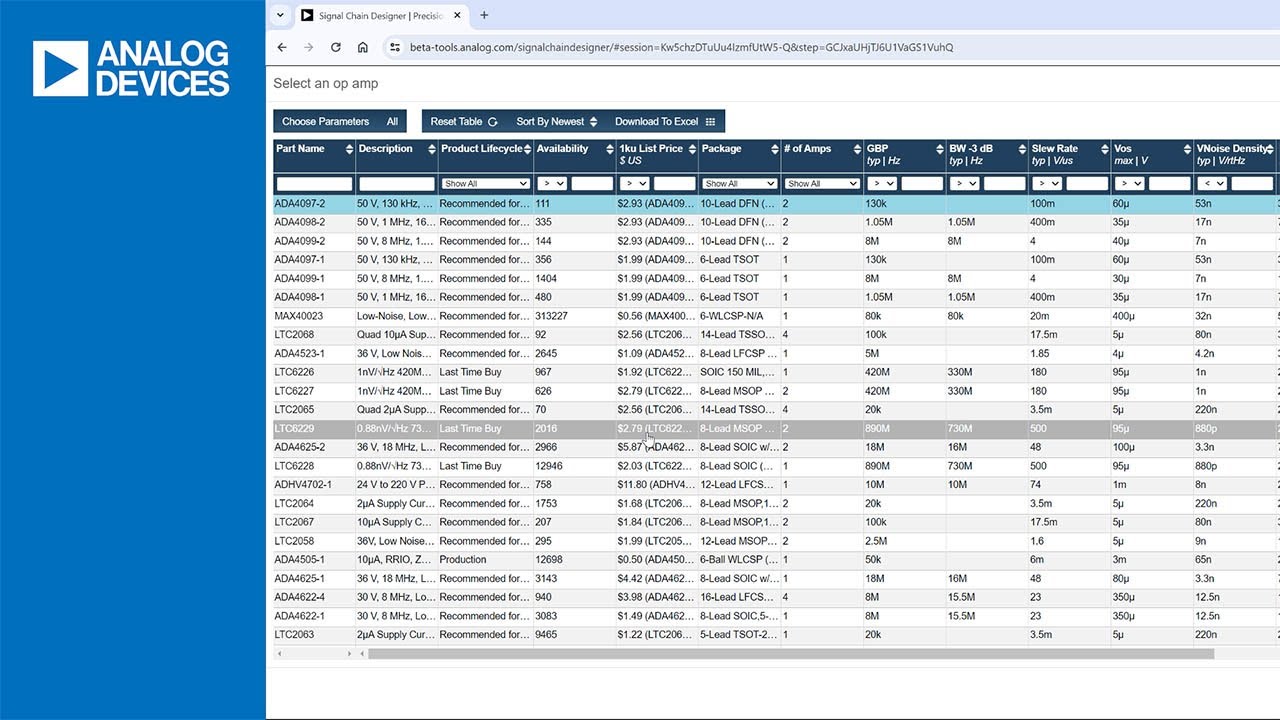Click Choose Parameters button
Viewport: 1280px width, 720px height.
click(326, 121)
